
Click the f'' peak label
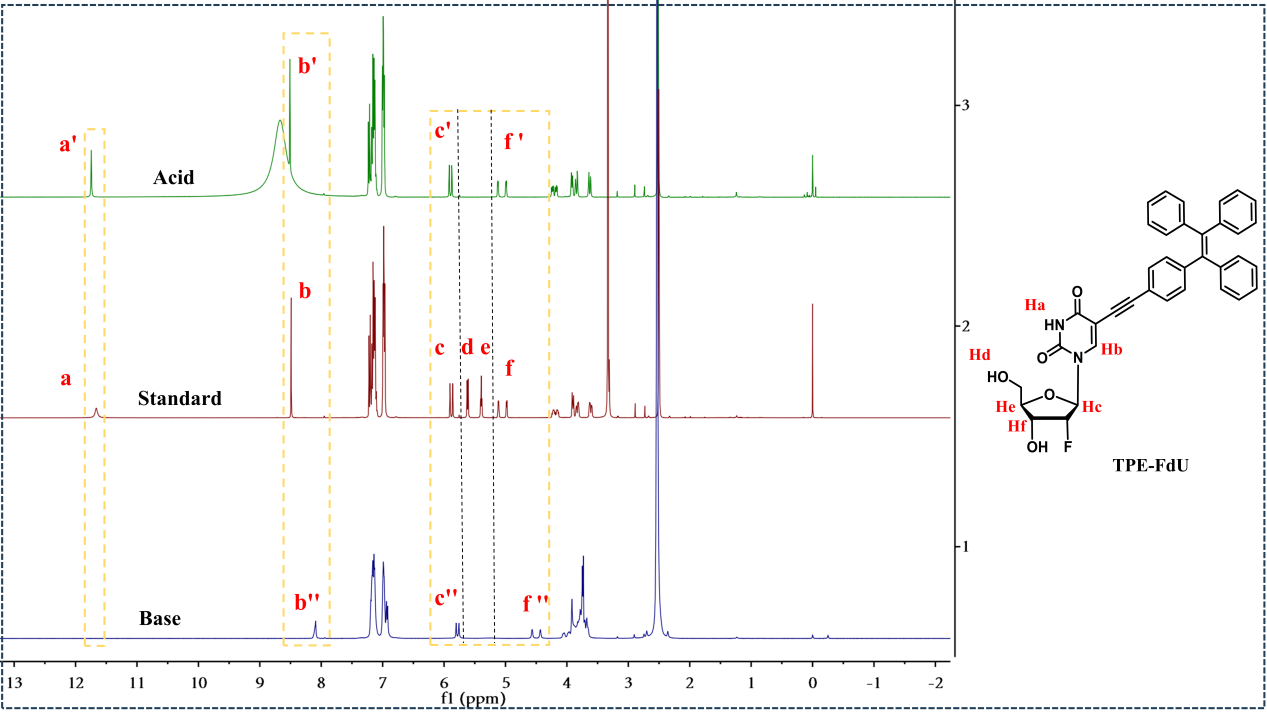pyautogui.click(x=537, y=604)
